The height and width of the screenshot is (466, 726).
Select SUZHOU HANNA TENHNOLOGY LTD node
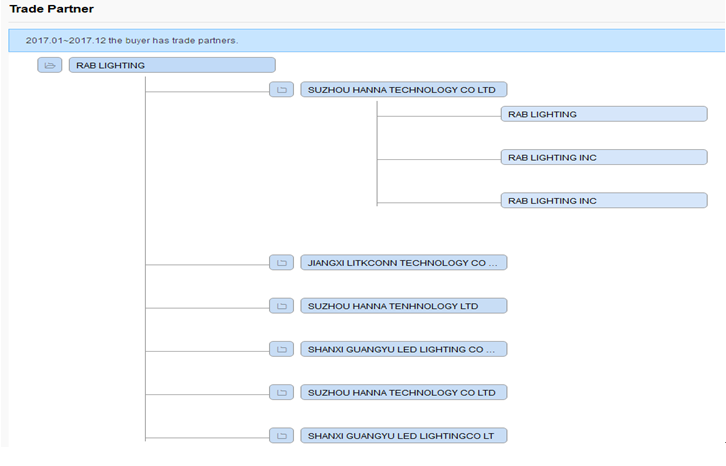coord(404,306)
